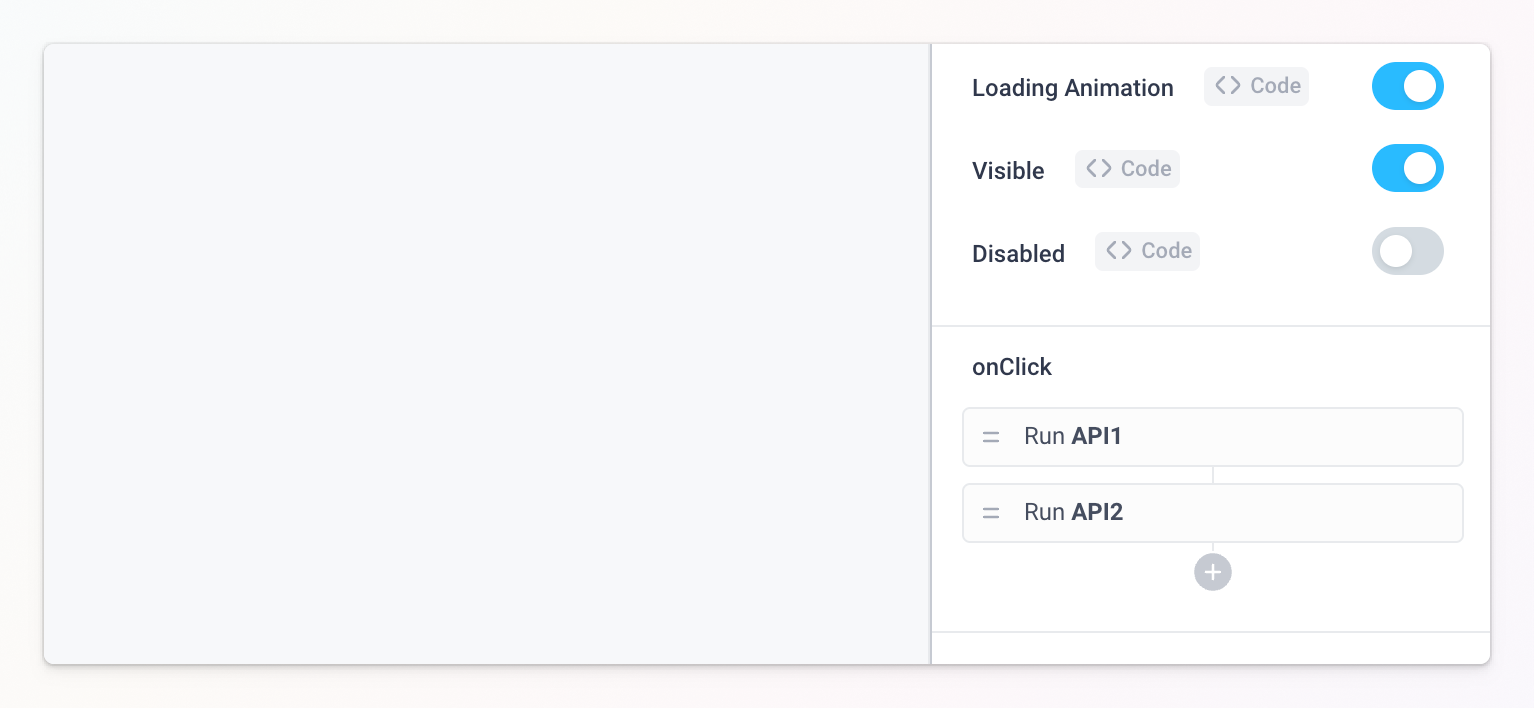Image resolution: width=1534 pixels, height=708 pixels.
Task: Enable the Disabled switch
Action: click(x=1408, y=251)
